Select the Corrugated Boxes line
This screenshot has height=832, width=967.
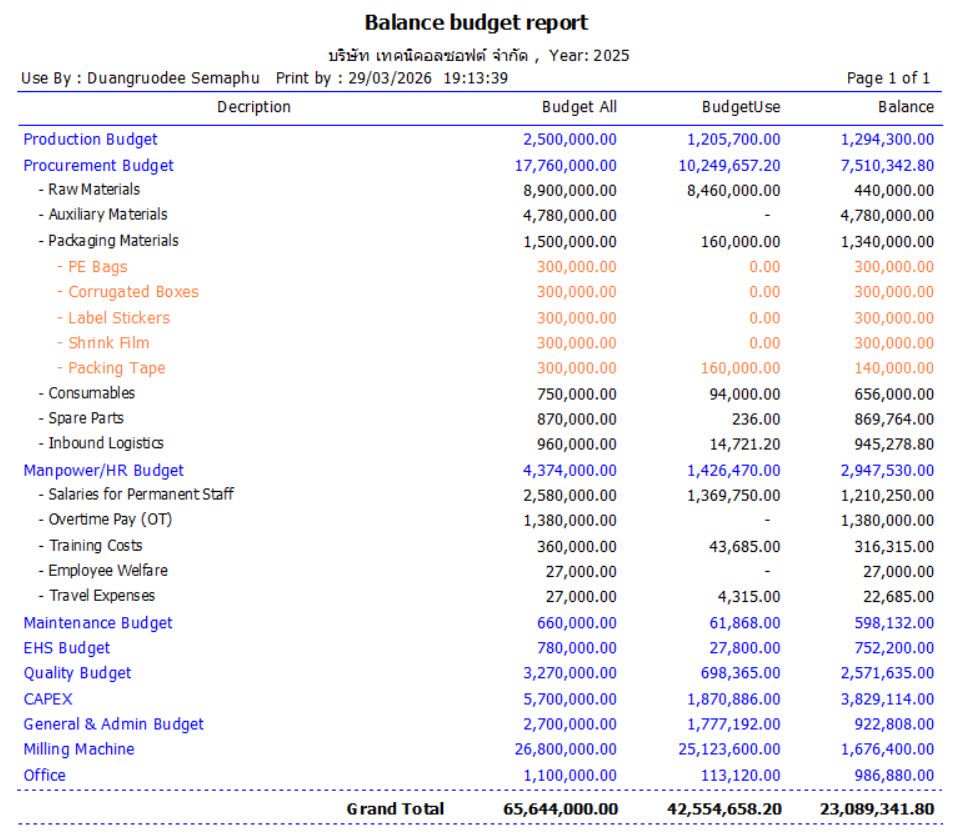pos(132,292)
